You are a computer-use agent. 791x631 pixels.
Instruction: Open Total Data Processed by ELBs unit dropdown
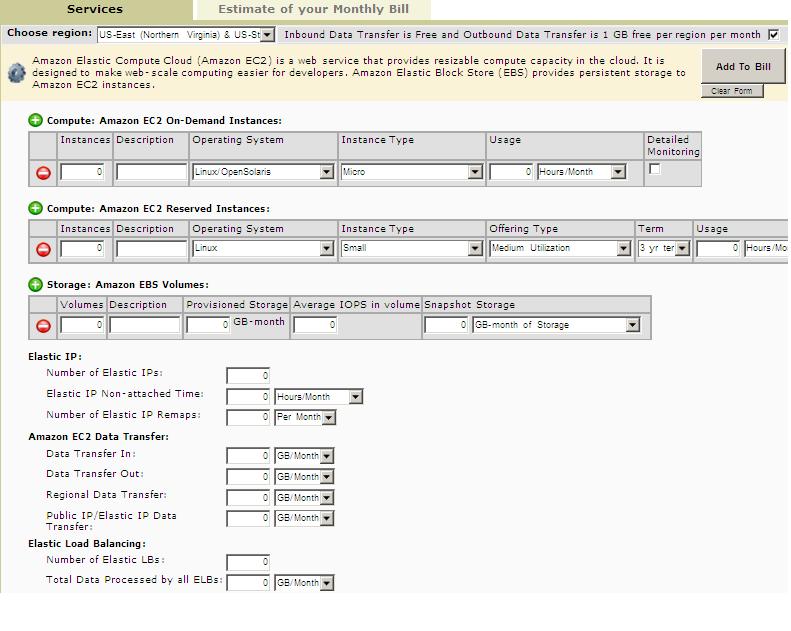click(304, 583)
